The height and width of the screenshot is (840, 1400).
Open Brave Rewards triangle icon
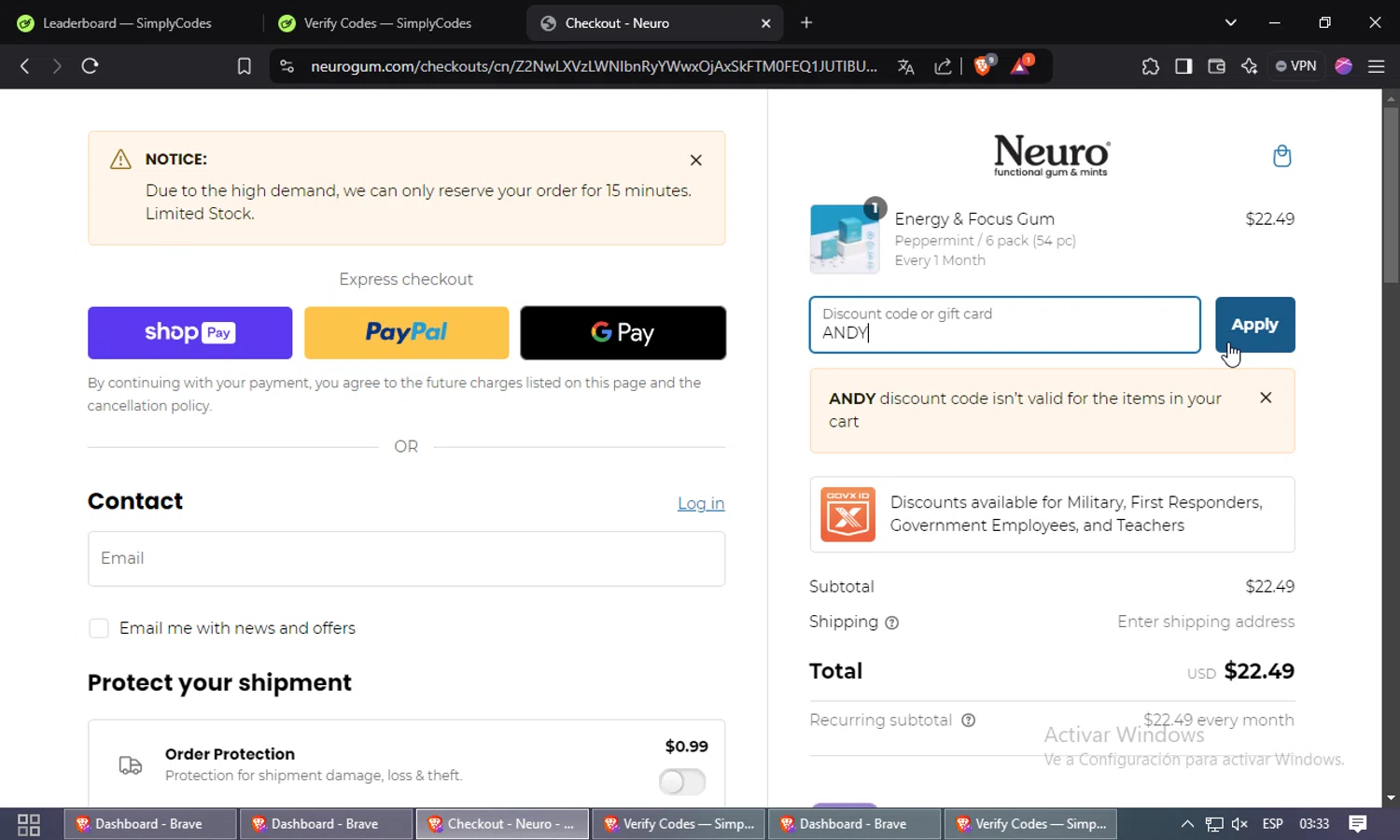point(1021,65)
